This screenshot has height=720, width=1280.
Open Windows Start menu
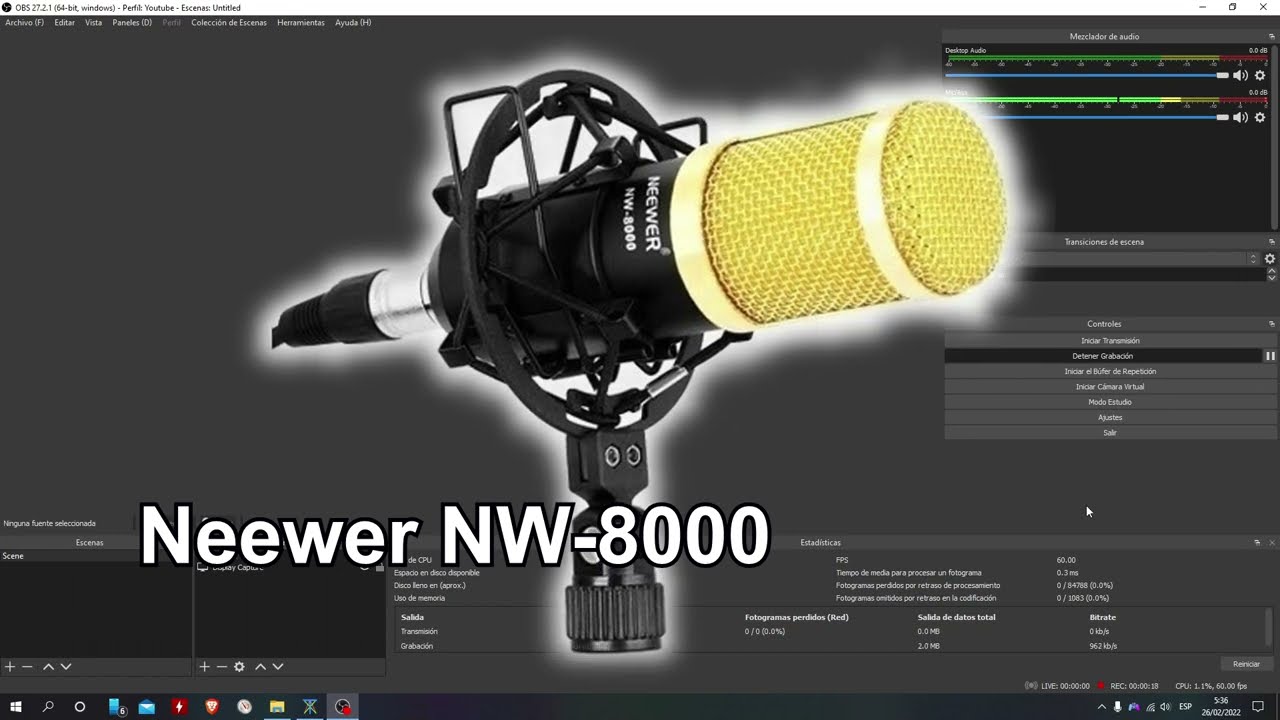[15, 707]
